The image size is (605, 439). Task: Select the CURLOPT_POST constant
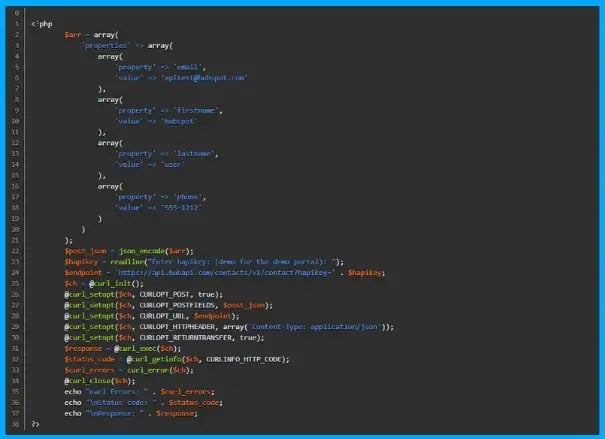164,294
